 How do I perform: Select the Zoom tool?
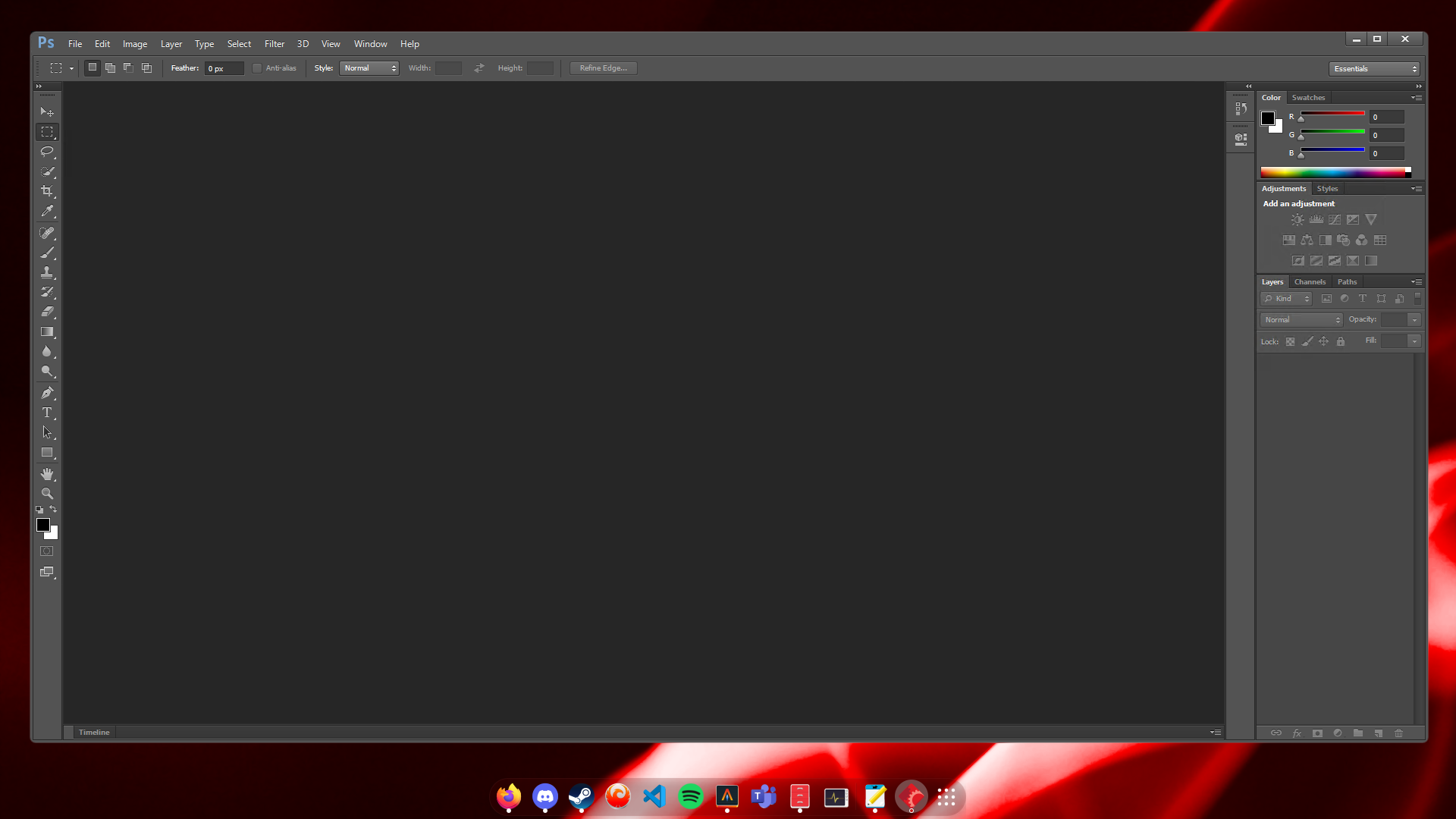point(47,492)
